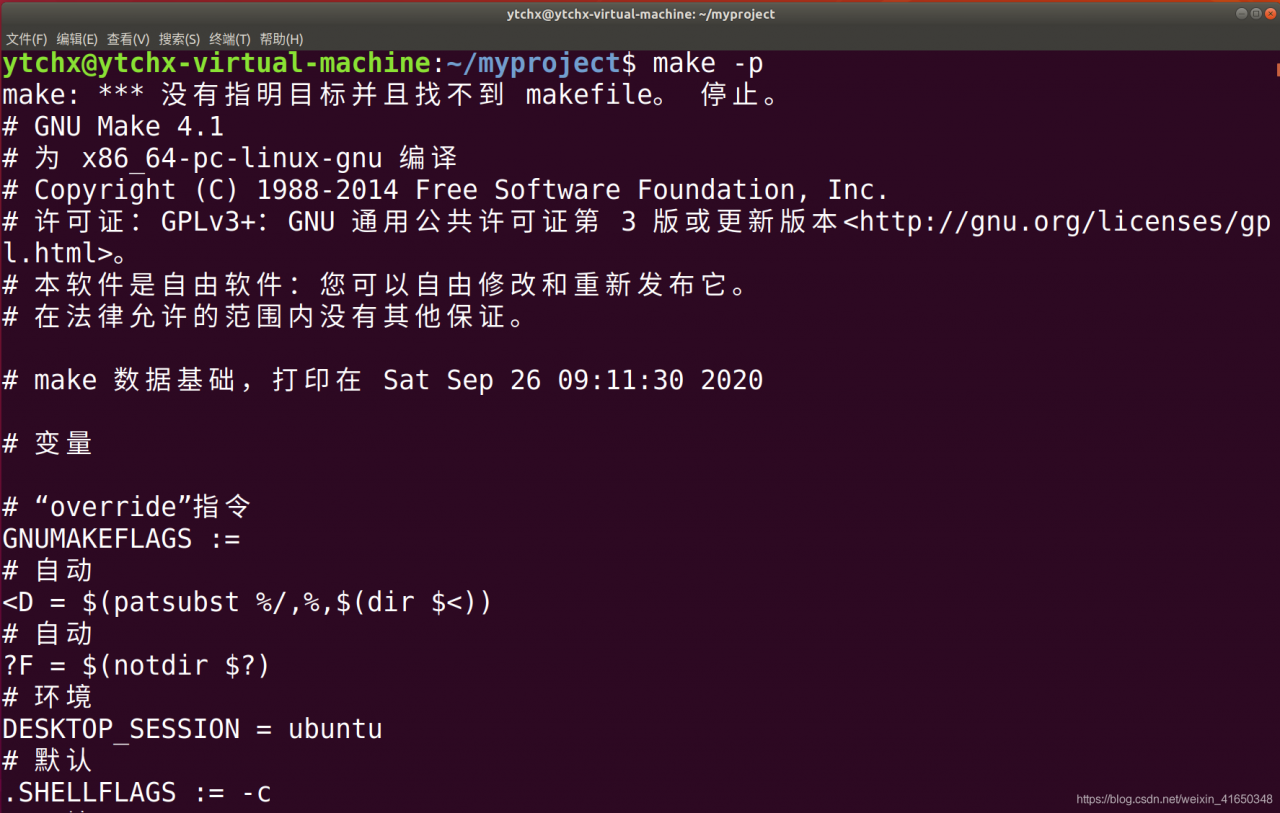1280x813 pixels.
Task: Open the 搜索(S) menu
Action: 179,39
